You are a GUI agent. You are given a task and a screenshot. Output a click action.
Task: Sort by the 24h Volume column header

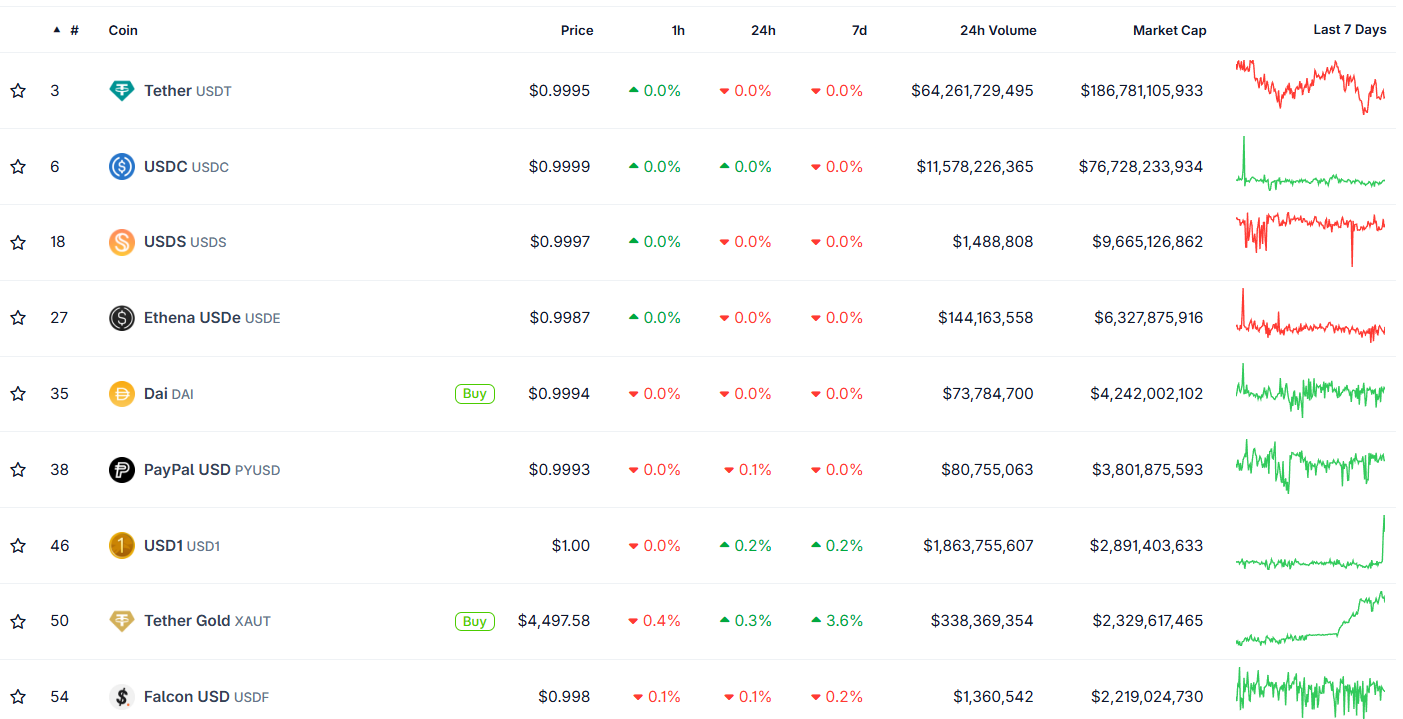[997, 30]
